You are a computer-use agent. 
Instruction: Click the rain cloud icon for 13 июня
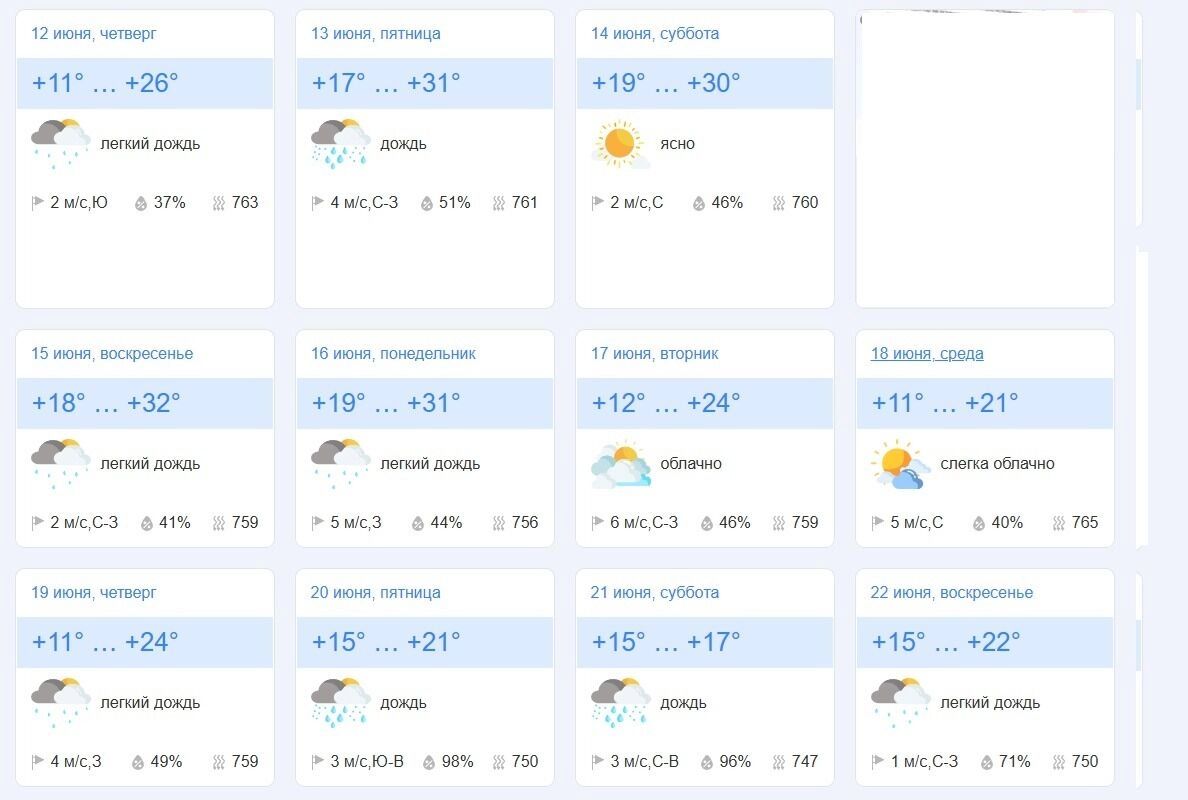(x=340, y=144)
